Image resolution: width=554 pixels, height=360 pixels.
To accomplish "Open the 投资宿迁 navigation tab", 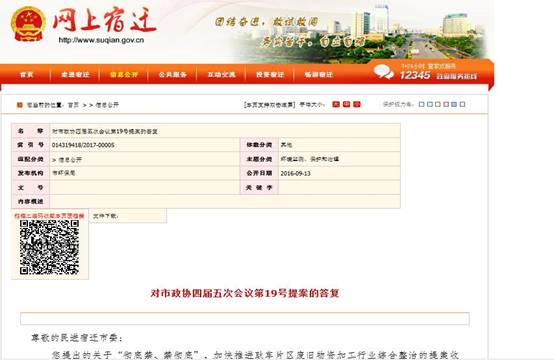I will point(270,75).
